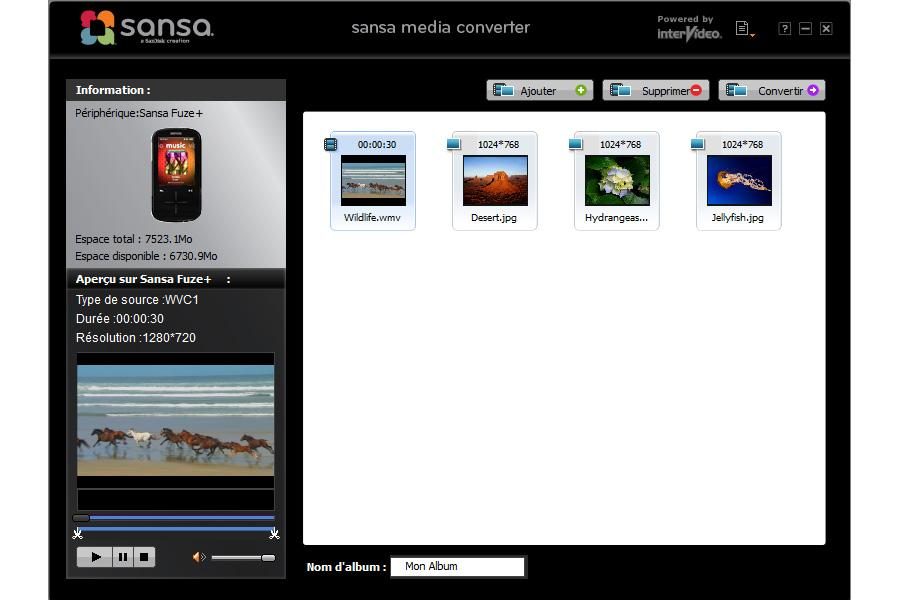
Task: Close the Sansa media converter window
Action: coord(826,28)
